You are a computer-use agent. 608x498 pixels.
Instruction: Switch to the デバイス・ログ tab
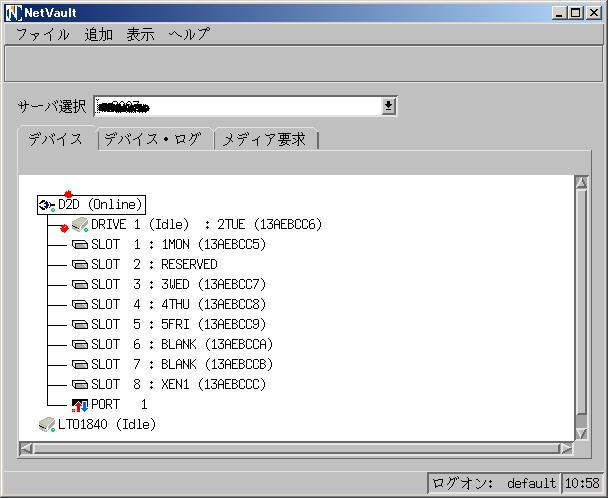point(154,139)
